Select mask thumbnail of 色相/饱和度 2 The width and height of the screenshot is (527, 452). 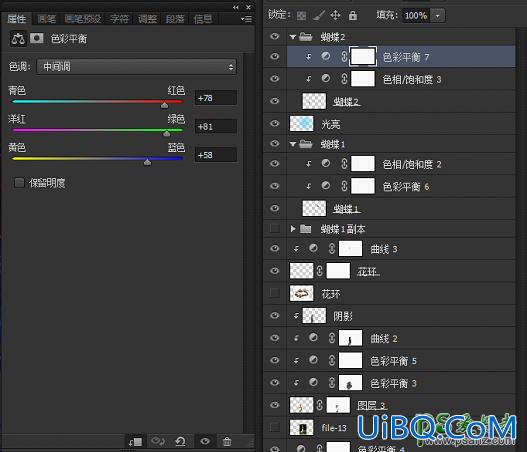coord(363,164)
